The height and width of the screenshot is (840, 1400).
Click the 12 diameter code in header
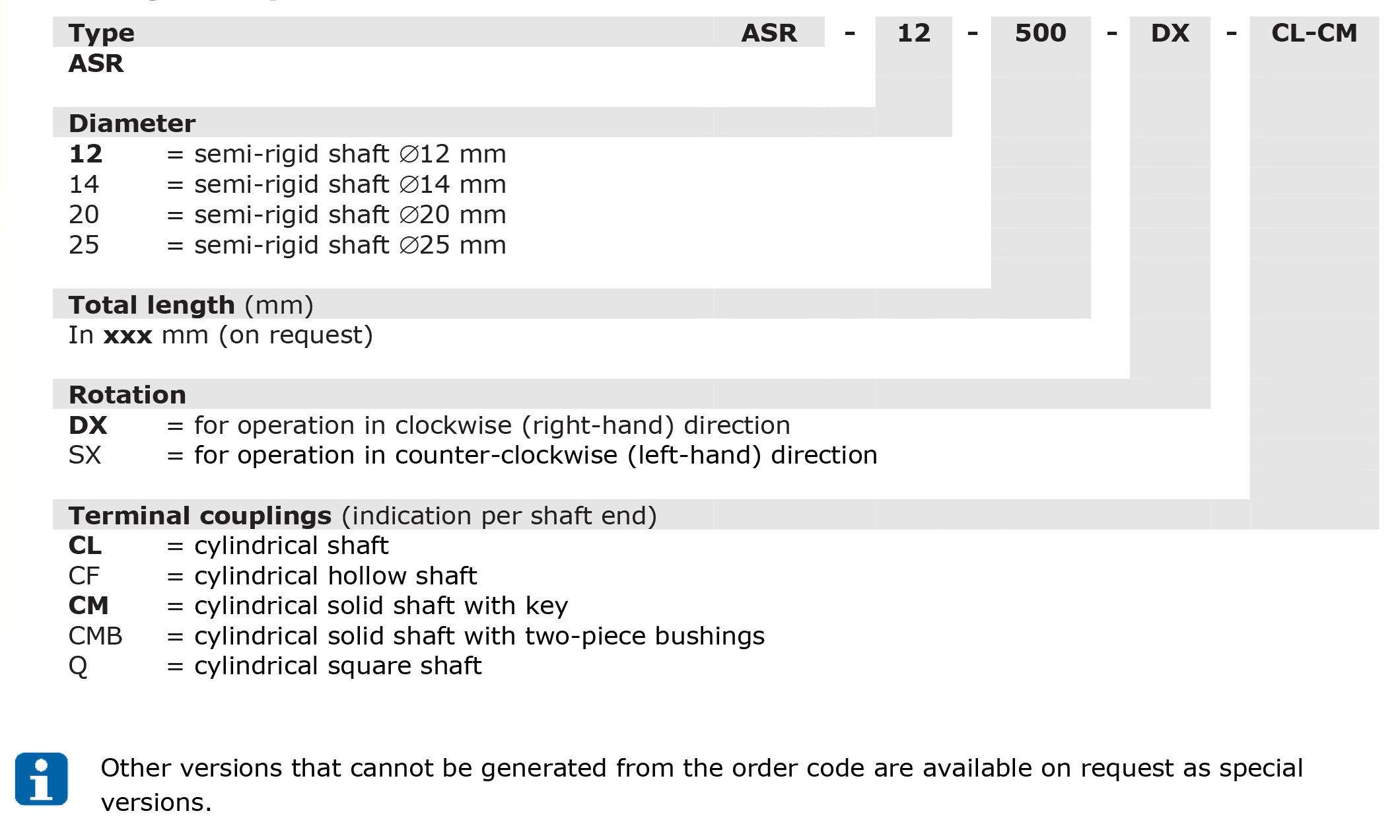point(913,33)
